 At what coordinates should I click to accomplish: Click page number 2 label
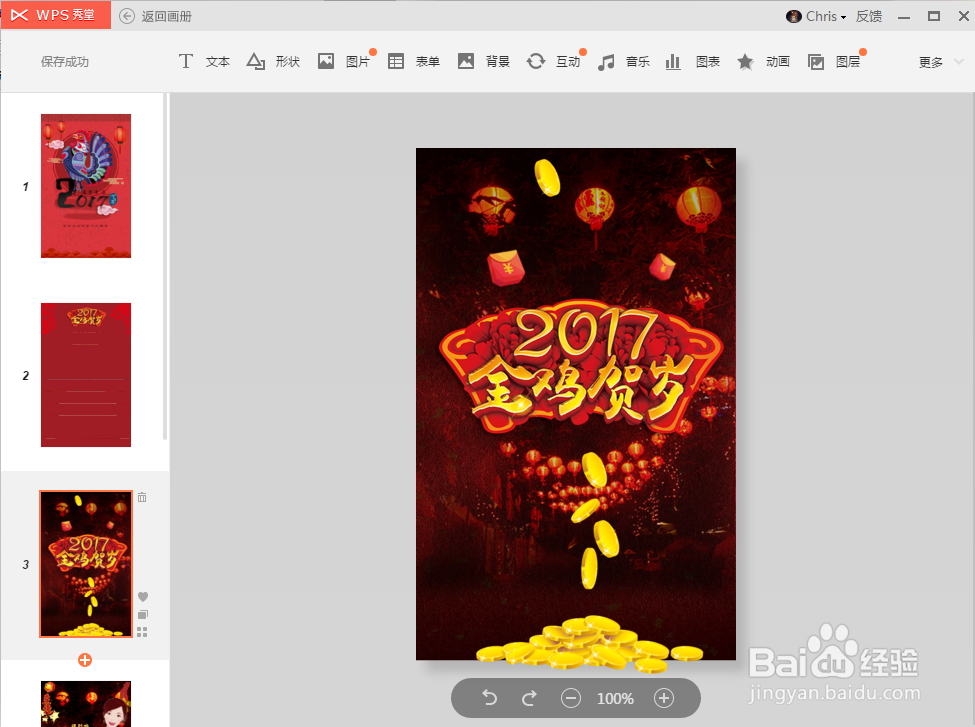(25, 376)
